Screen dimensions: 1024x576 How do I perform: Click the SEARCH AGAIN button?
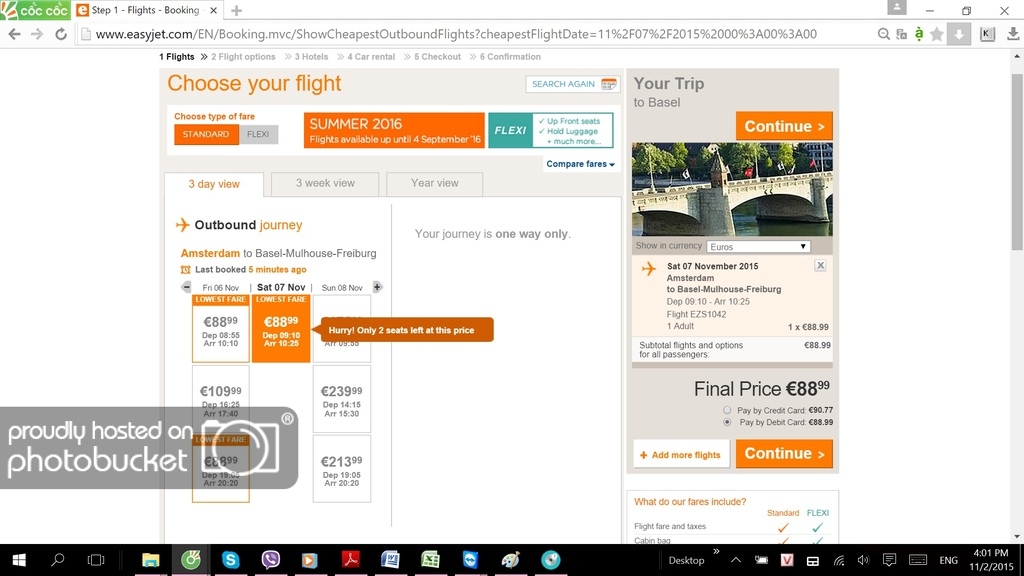572,84
